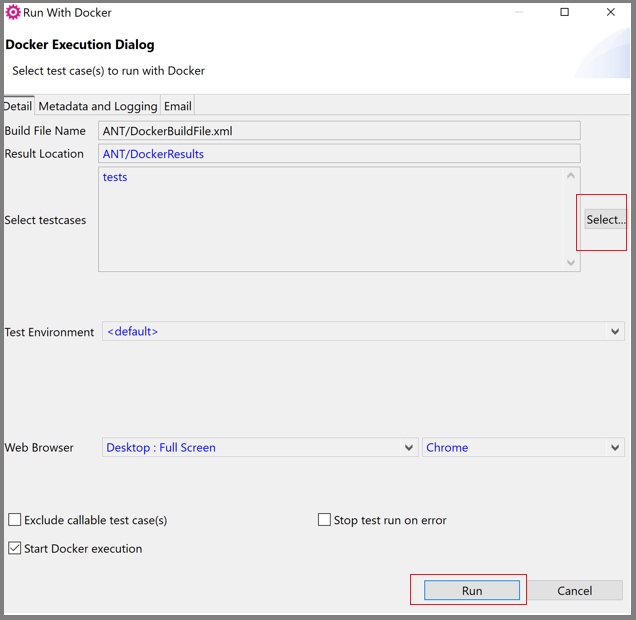Maximize the Run With Docker window

[x=564, y=13]
